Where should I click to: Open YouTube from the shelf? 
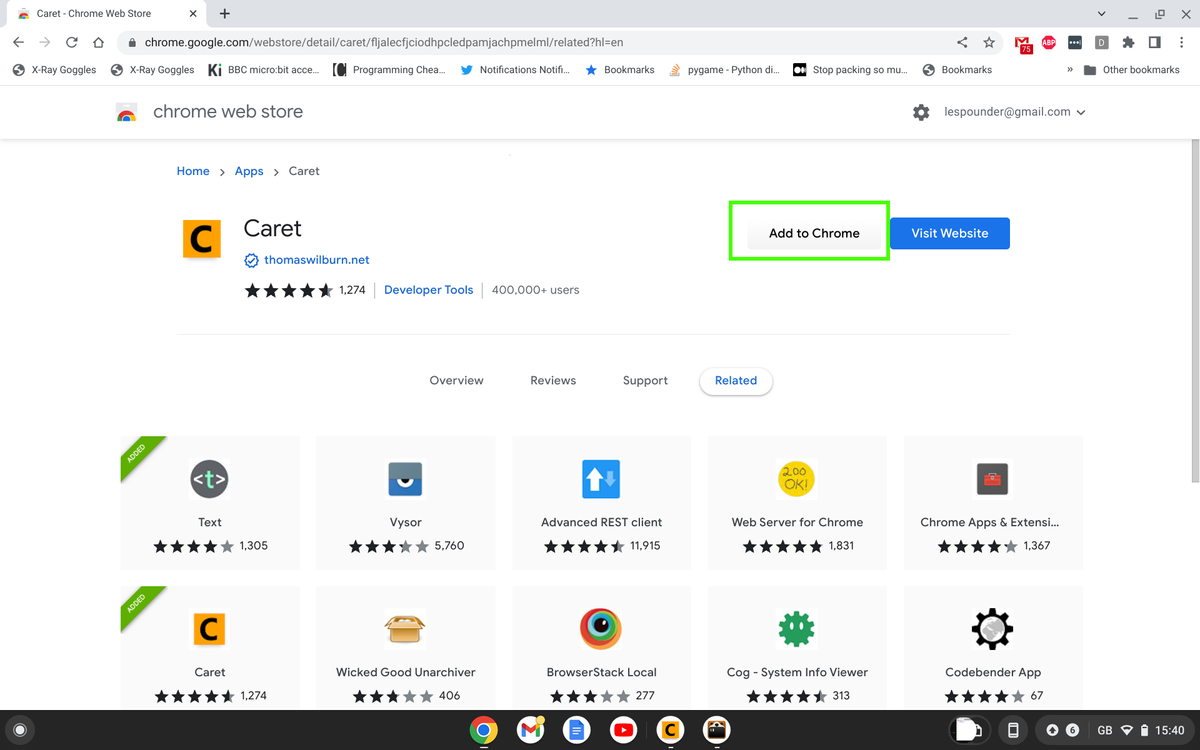(623, 730)
